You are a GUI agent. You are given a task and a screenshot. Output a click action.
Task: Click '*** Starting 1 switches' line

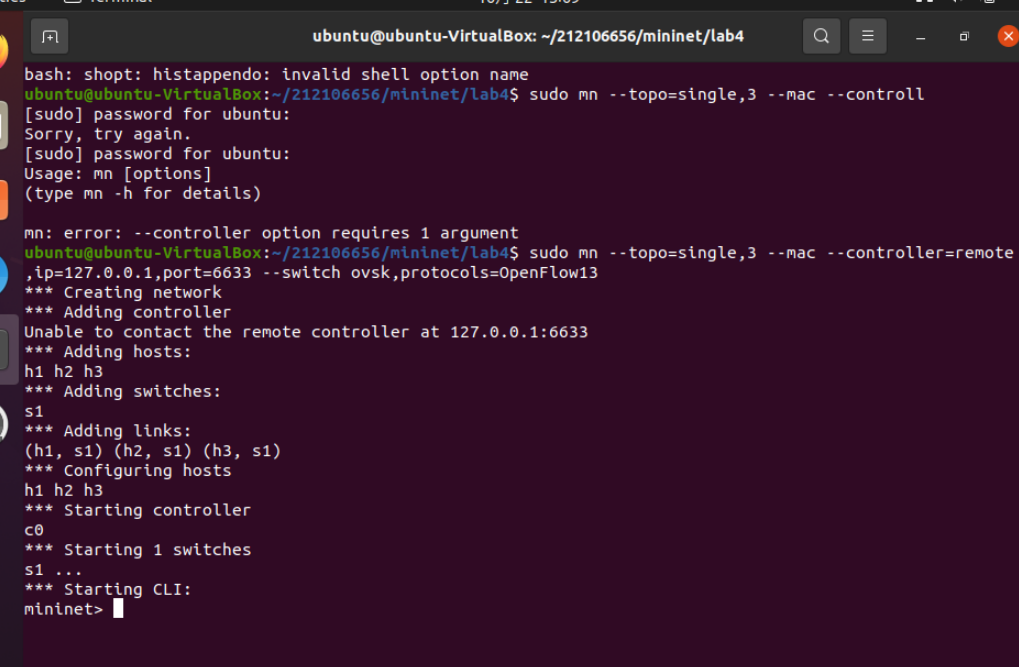[x=137, y=550]
